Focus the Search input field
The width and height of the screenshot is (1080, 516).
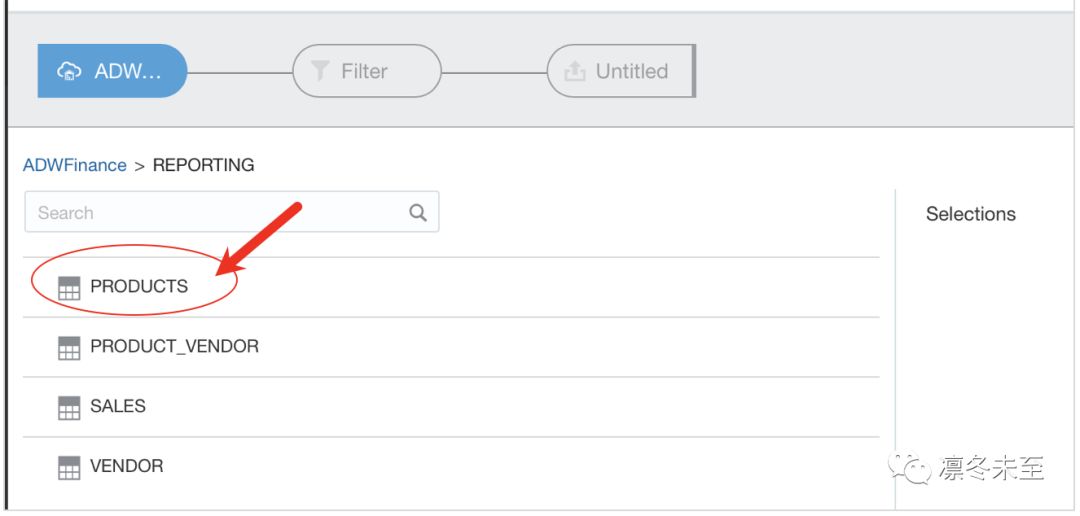tap(231, 212)
